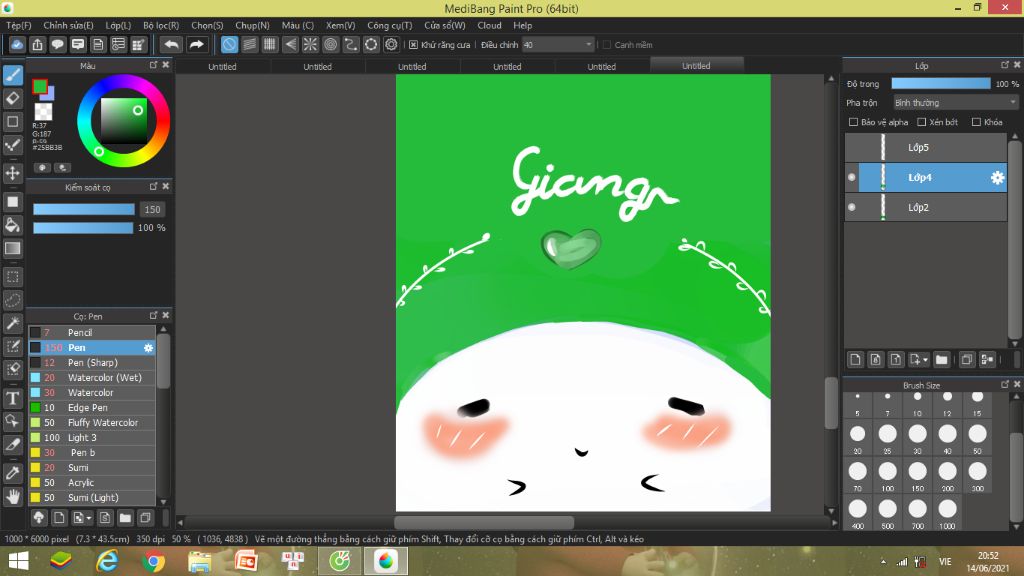Open Chrome from the taskbar
This screenshot has width=1024, height=576.
pyautogui.click(x=154, y=561)
